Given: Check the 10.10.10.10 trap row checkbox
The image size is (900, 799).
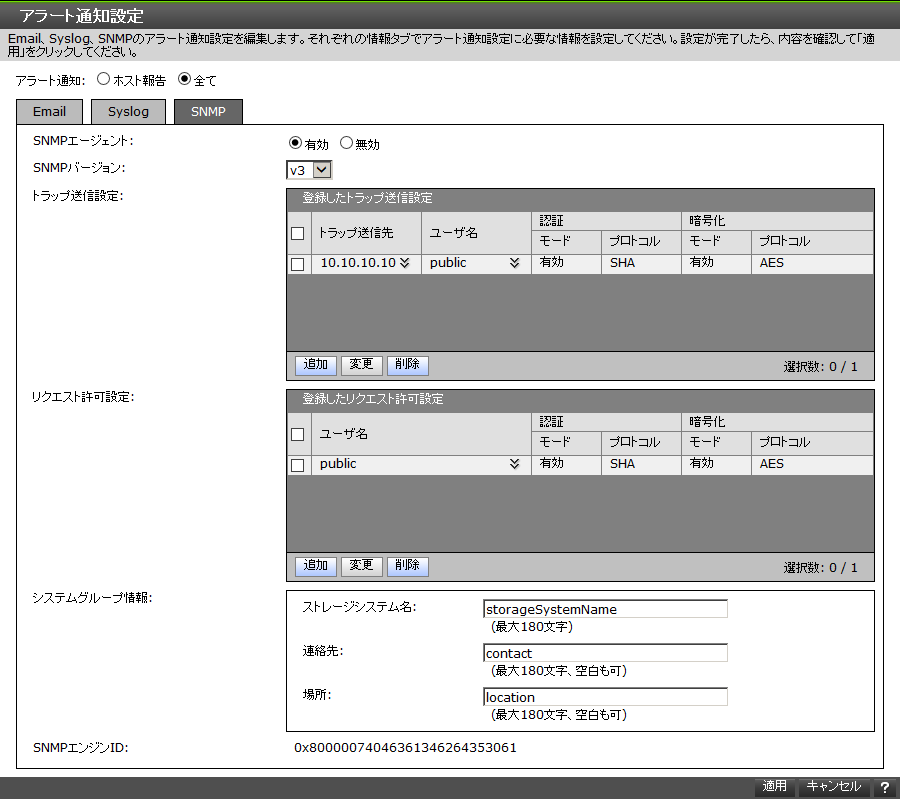Looking at the screenshot, I should coord(297,262).
